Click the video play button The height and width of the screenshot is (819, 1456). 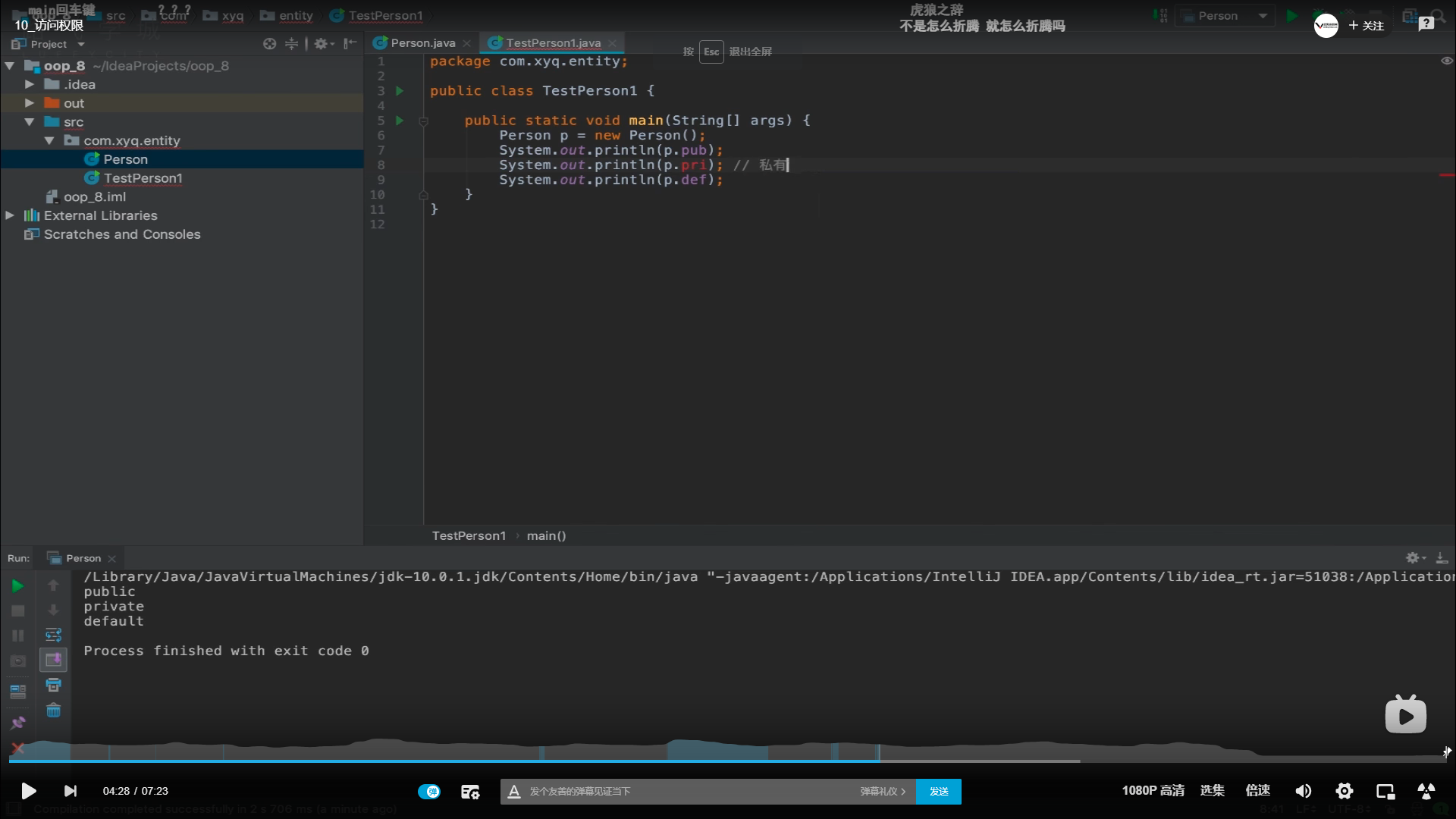pos(28,791)
